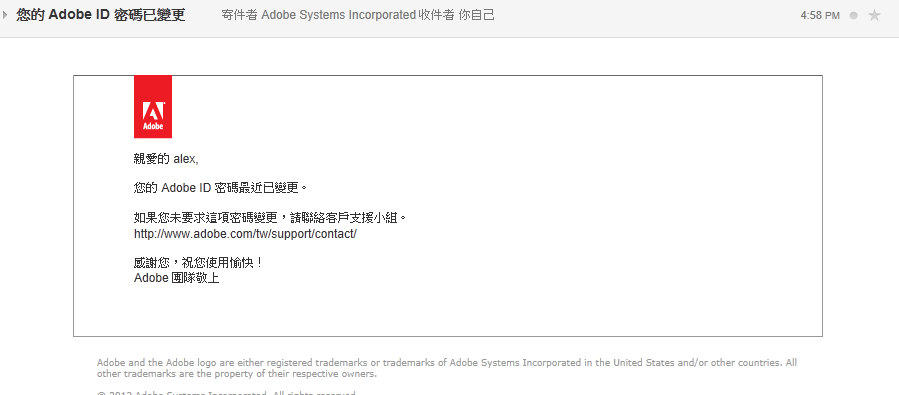Click the subject 您的 Adobe ID 密碼已變更
Image resolution: width=899 pixels, height=395 pixels.
click(x=101, y=15)
